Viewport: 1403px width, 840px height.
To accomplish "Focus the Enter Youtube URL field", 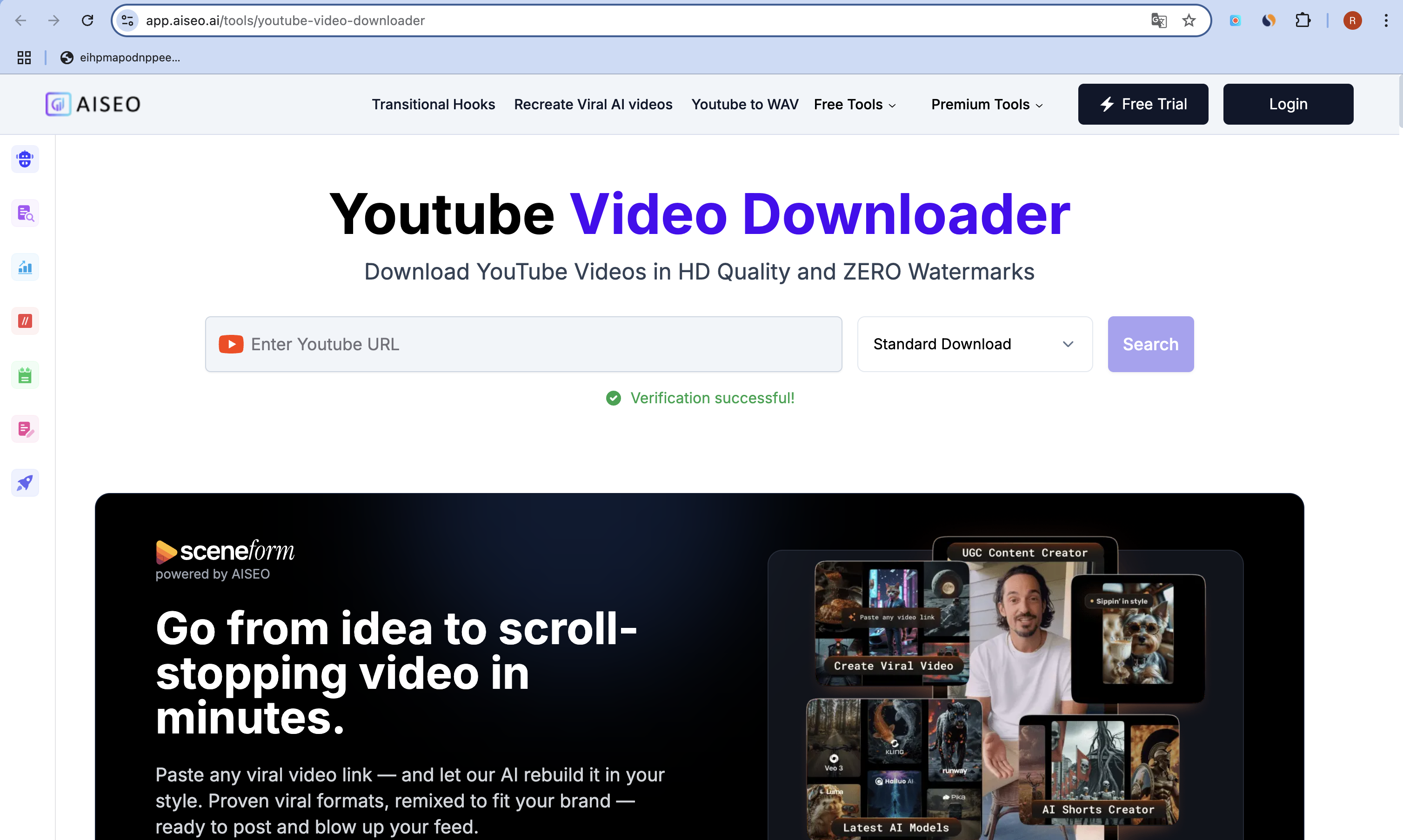I will (523, 344).
